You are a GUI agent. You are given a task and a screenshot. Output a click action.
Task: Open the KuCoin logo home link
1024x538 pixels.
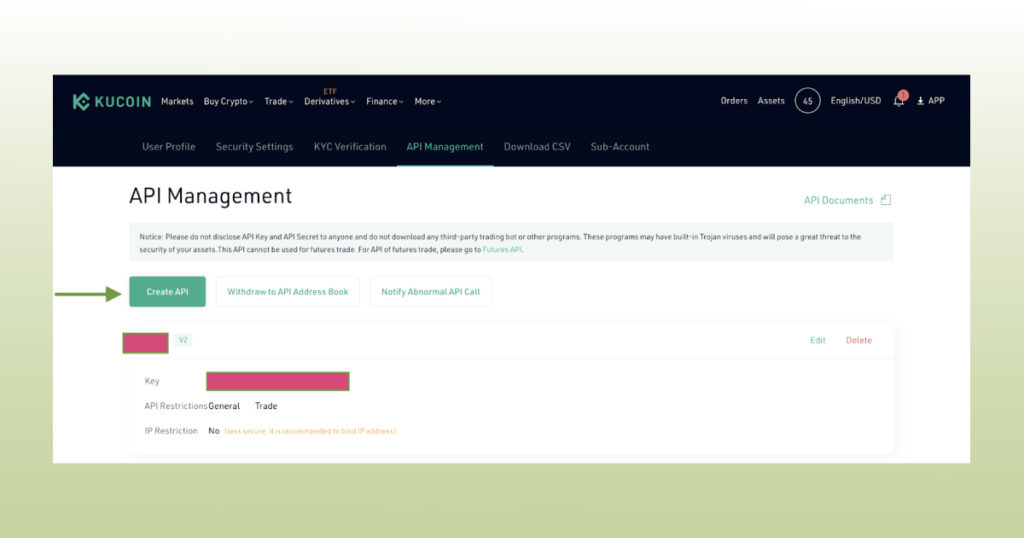112,101
